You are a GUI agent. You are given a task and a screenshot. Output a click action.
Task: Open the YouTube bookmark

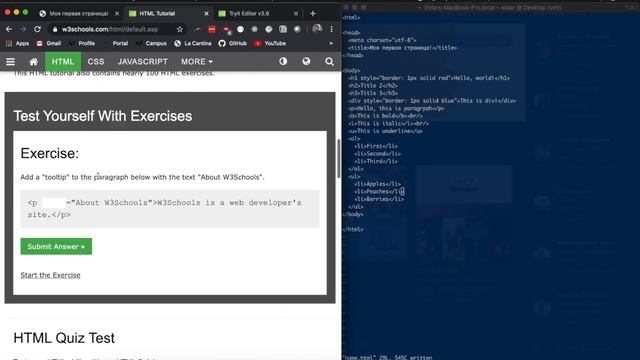coord(270,43)
